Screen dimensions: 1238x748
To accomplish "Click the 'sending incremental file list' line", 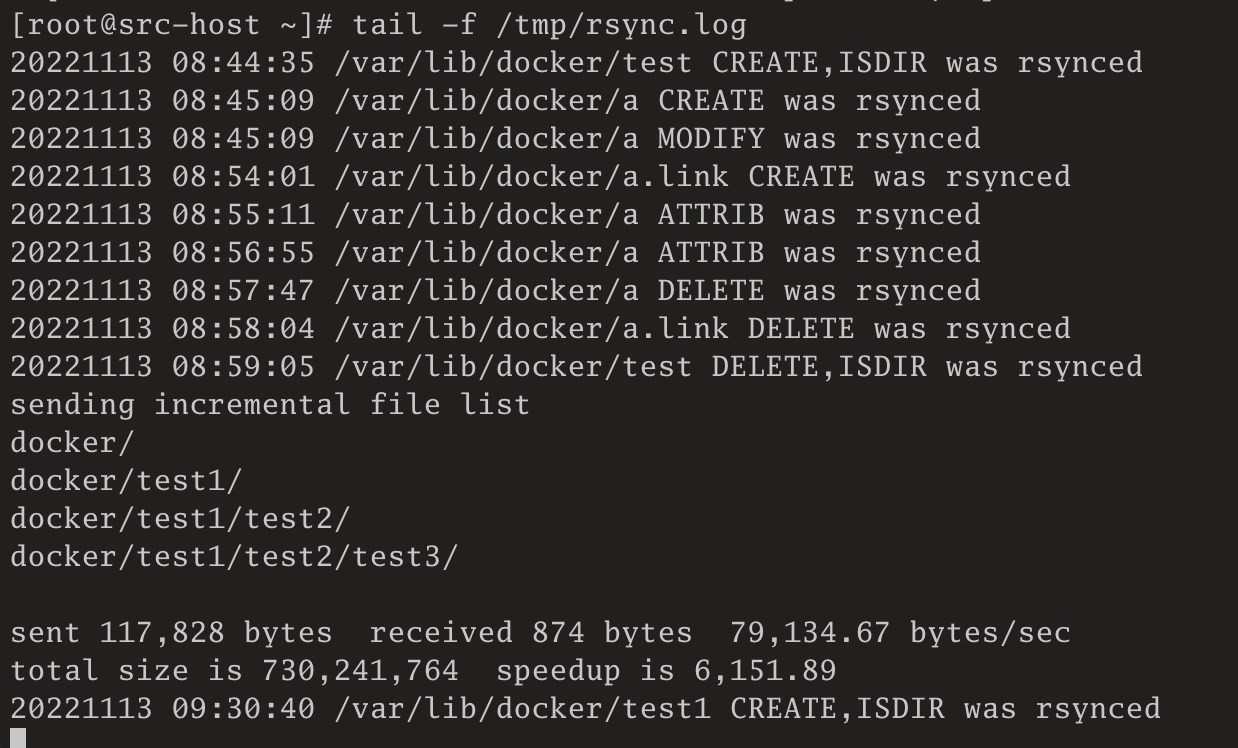I will click(x=270, y=405).
